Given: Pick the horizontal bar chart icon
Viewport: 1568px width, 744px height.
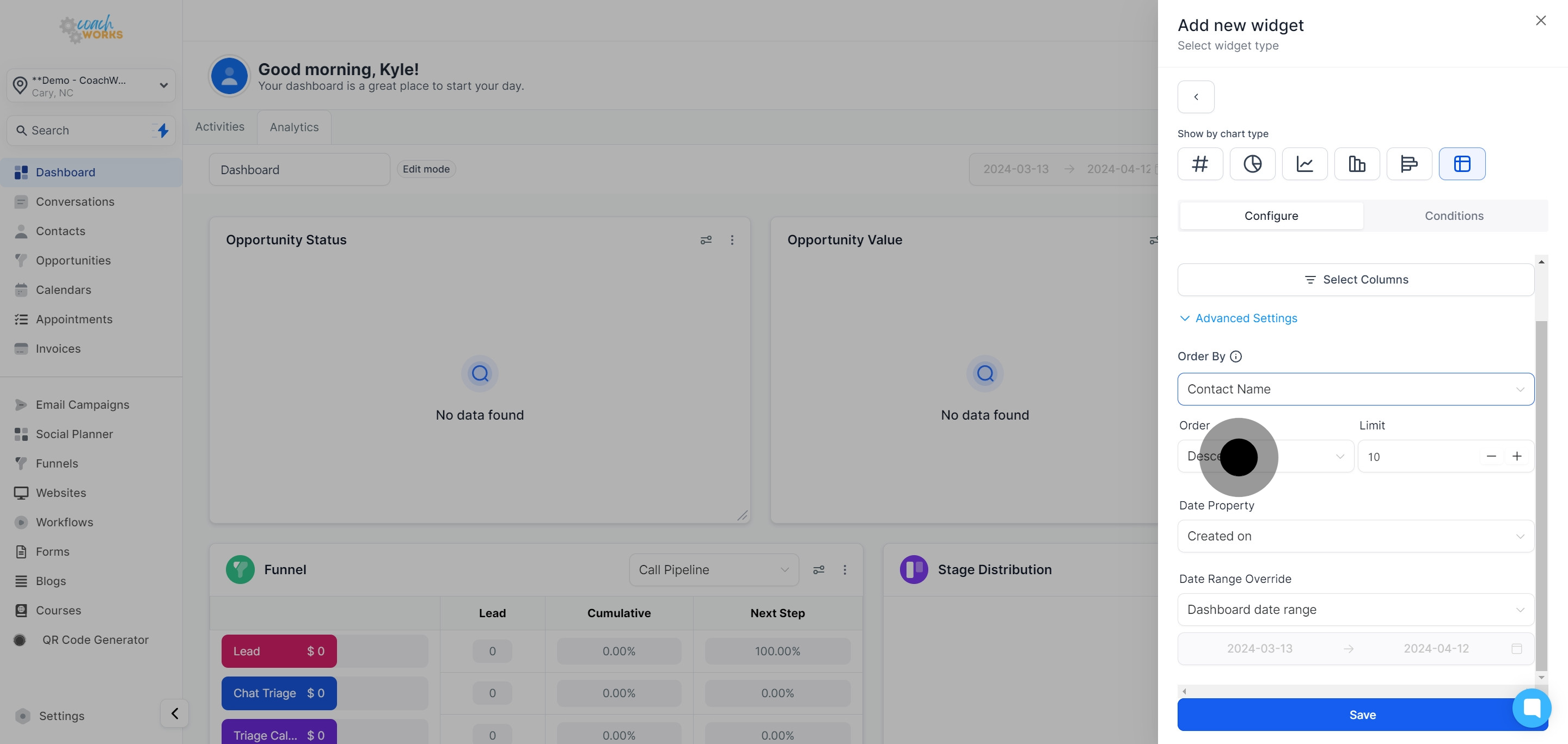Looking at the screenshot, I should coord(1408,164).
